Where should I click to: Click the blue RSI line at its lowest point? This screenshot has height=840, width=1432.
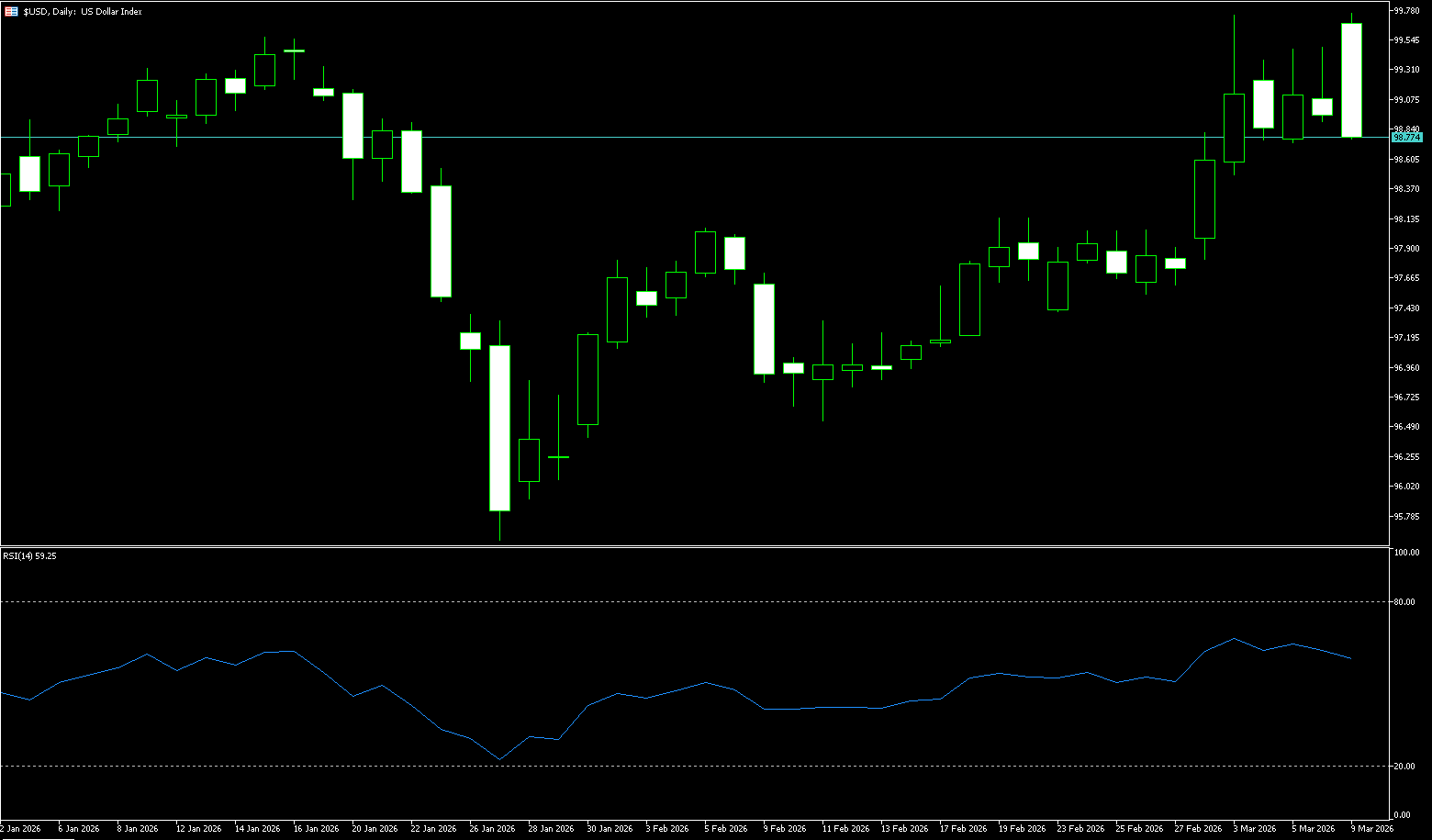coord(499,759)
